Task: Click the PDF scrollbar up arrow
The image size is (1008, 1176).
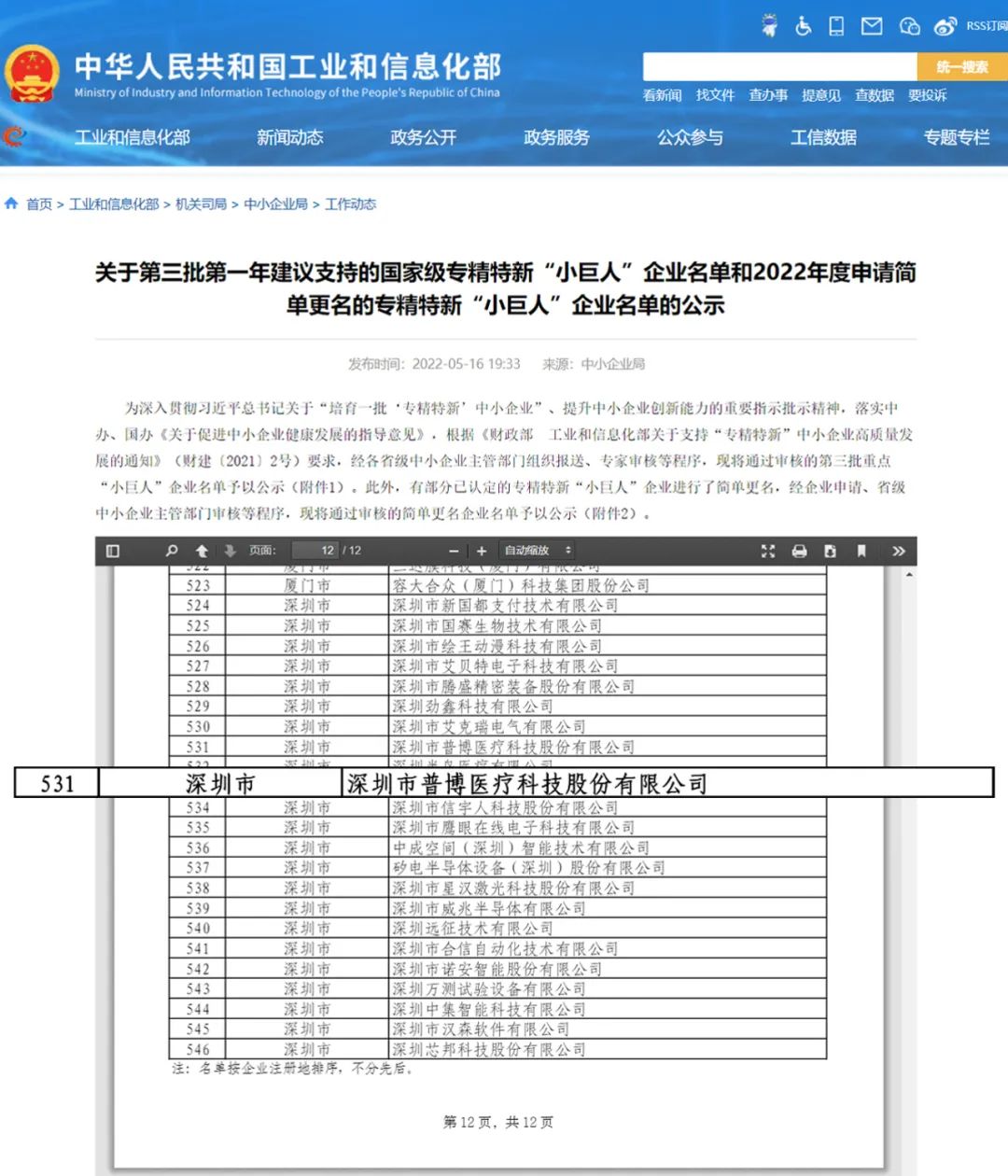Action: (x=909, y=574)
